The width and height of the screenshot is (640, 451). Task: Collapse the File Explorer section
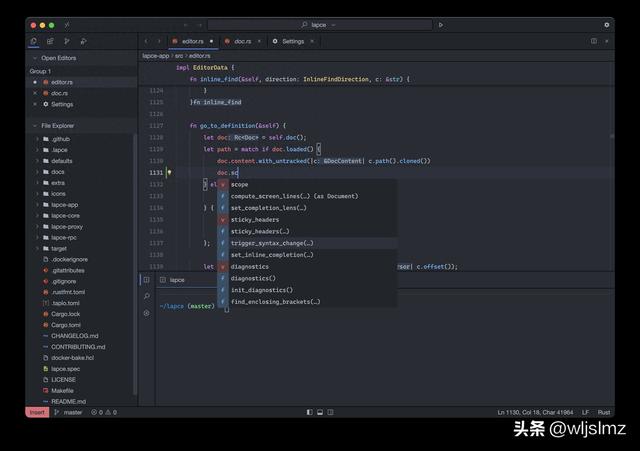tap(35, 126)
